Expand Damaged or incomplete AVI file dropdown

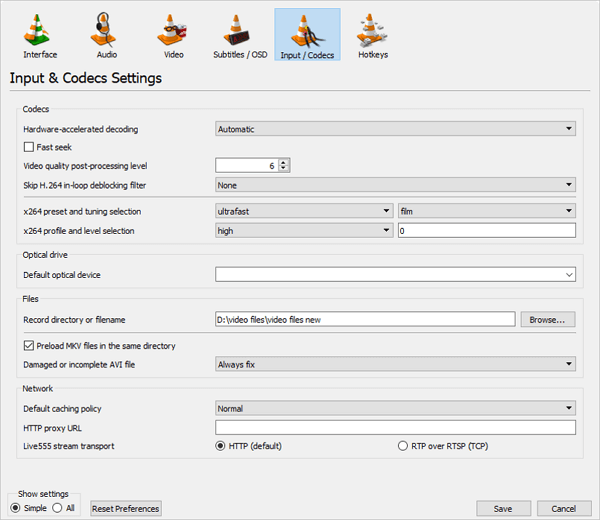point(395,364)
